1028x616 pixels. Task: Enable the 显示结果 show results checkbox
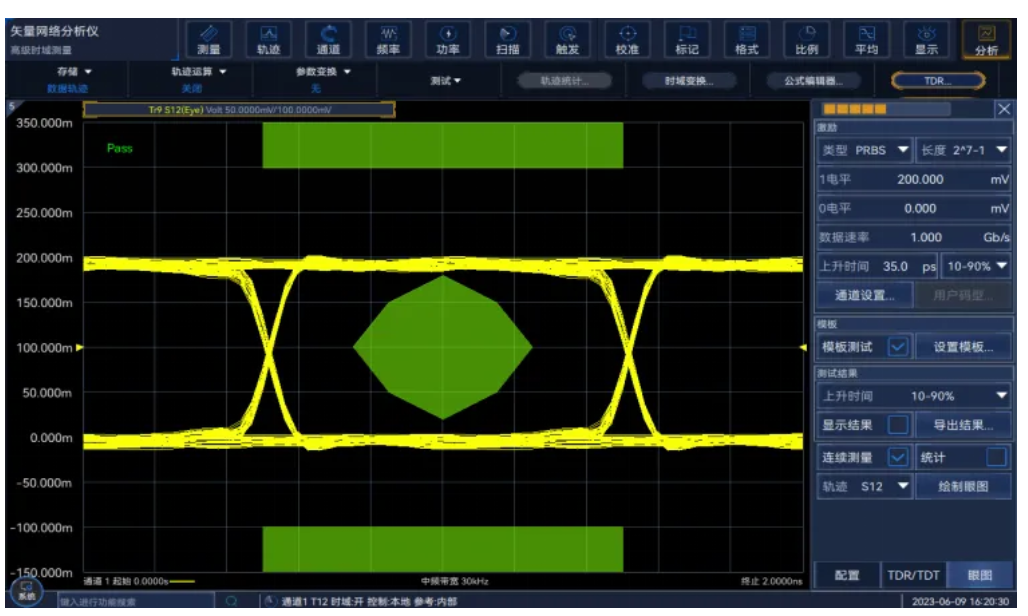(x=897, y=425)
